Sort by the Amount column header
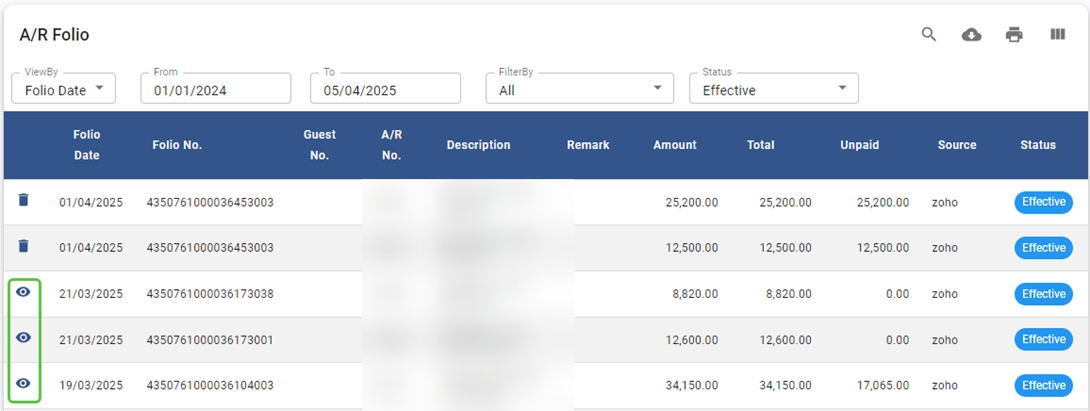 674,145
